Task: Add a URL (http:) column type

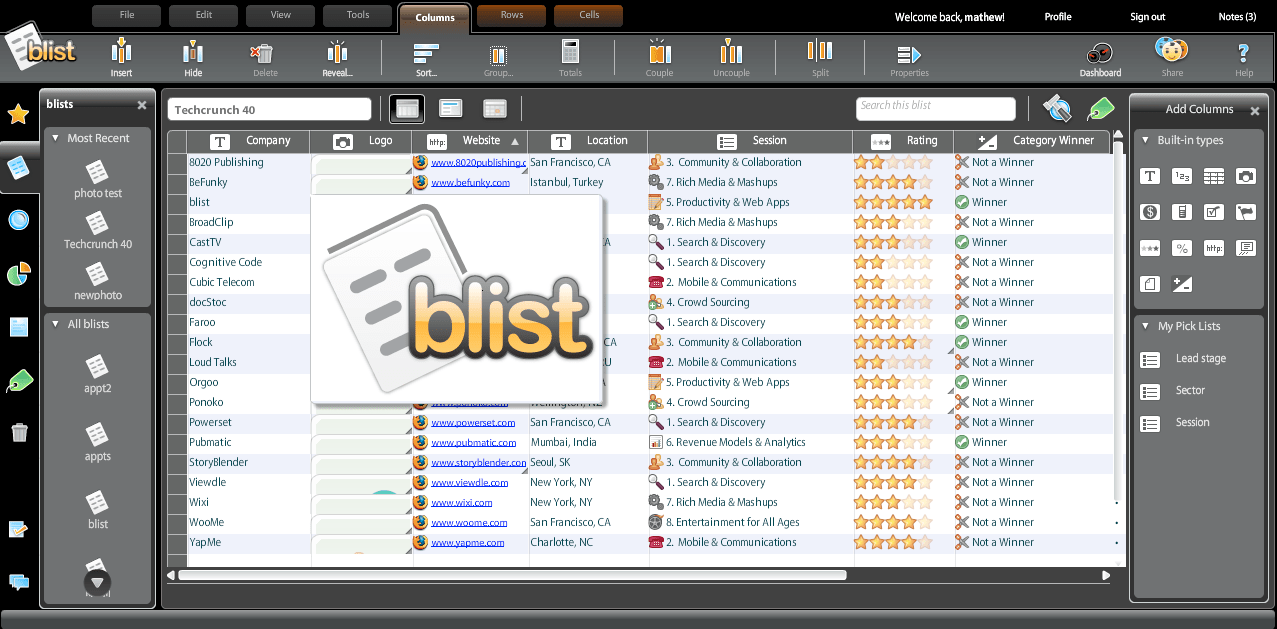Action: tap(1213, 248)
